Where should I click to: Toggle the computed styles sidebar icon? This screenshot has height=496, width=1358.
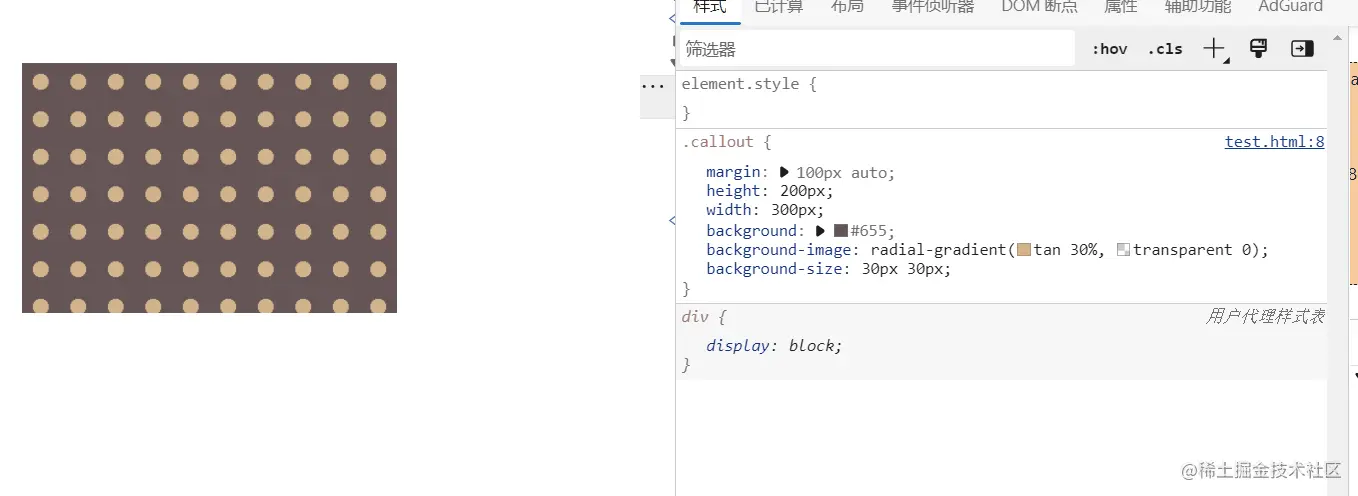pos(1302,48)
